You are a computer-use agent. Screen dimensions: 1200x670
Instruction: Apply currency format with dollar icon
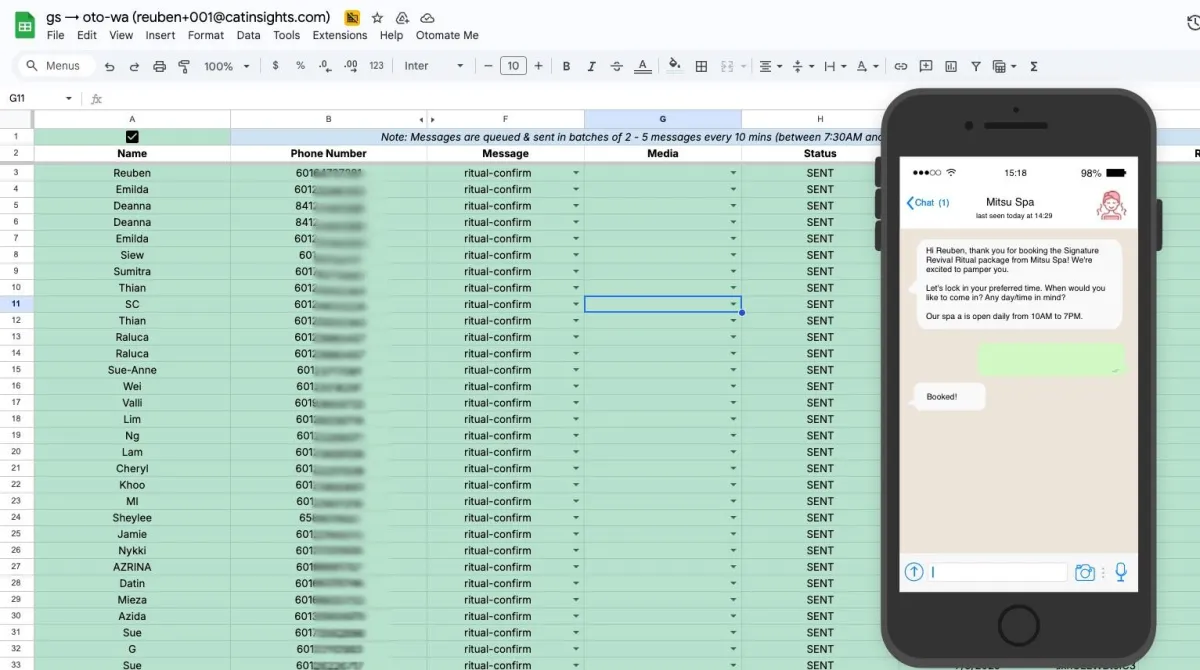click(276, 66)
